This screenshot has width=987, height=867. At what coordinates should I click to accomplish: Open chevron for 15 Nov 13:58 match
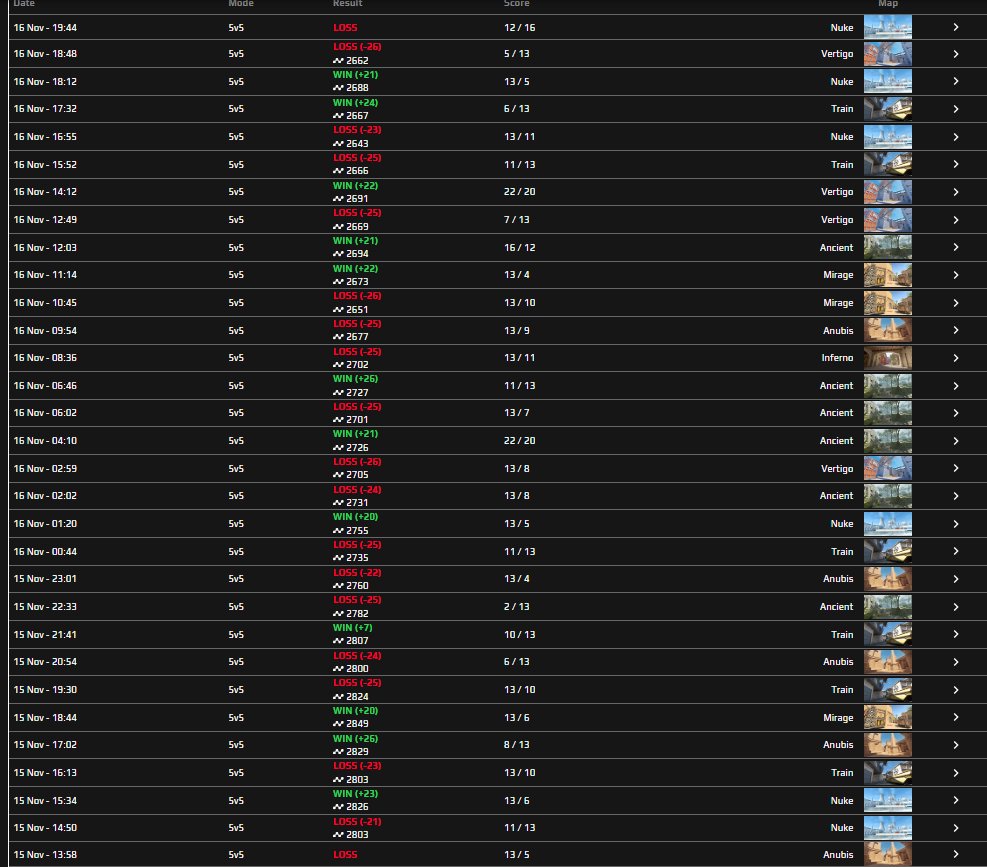(956, 854)
